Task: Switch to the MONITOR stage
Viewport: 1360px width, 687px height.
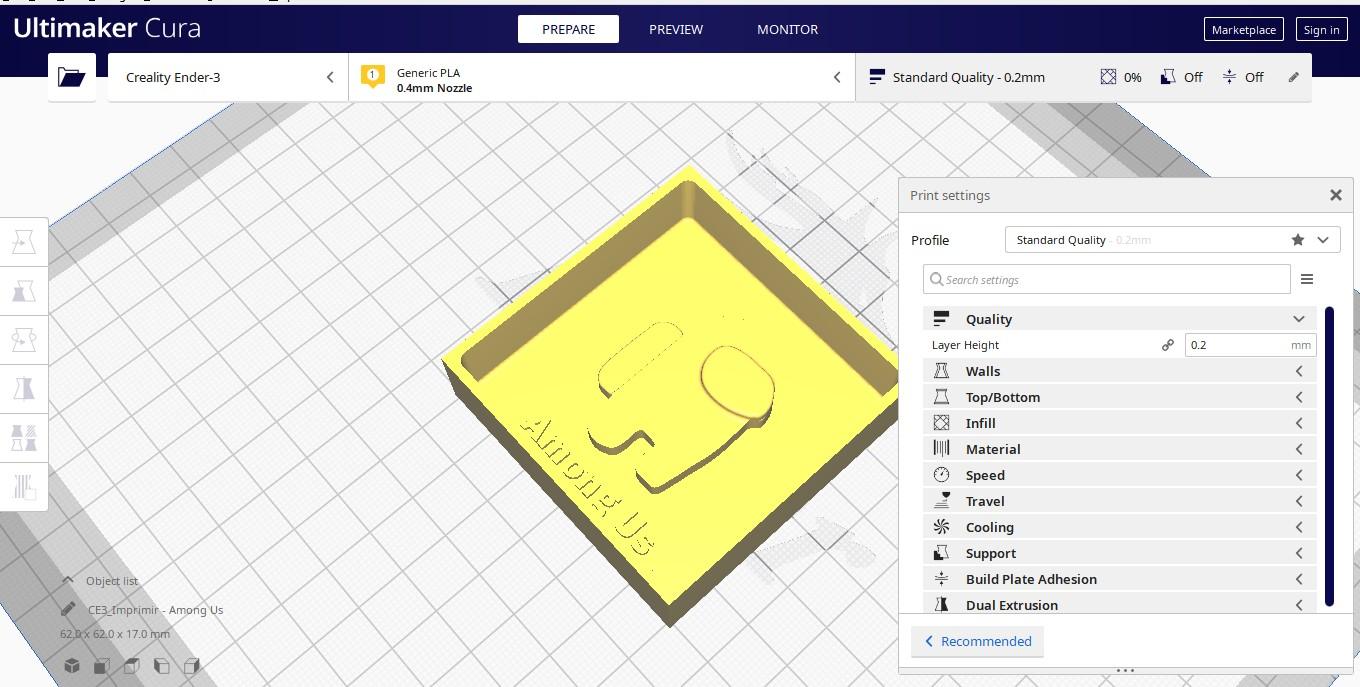Action: [787, 29]
